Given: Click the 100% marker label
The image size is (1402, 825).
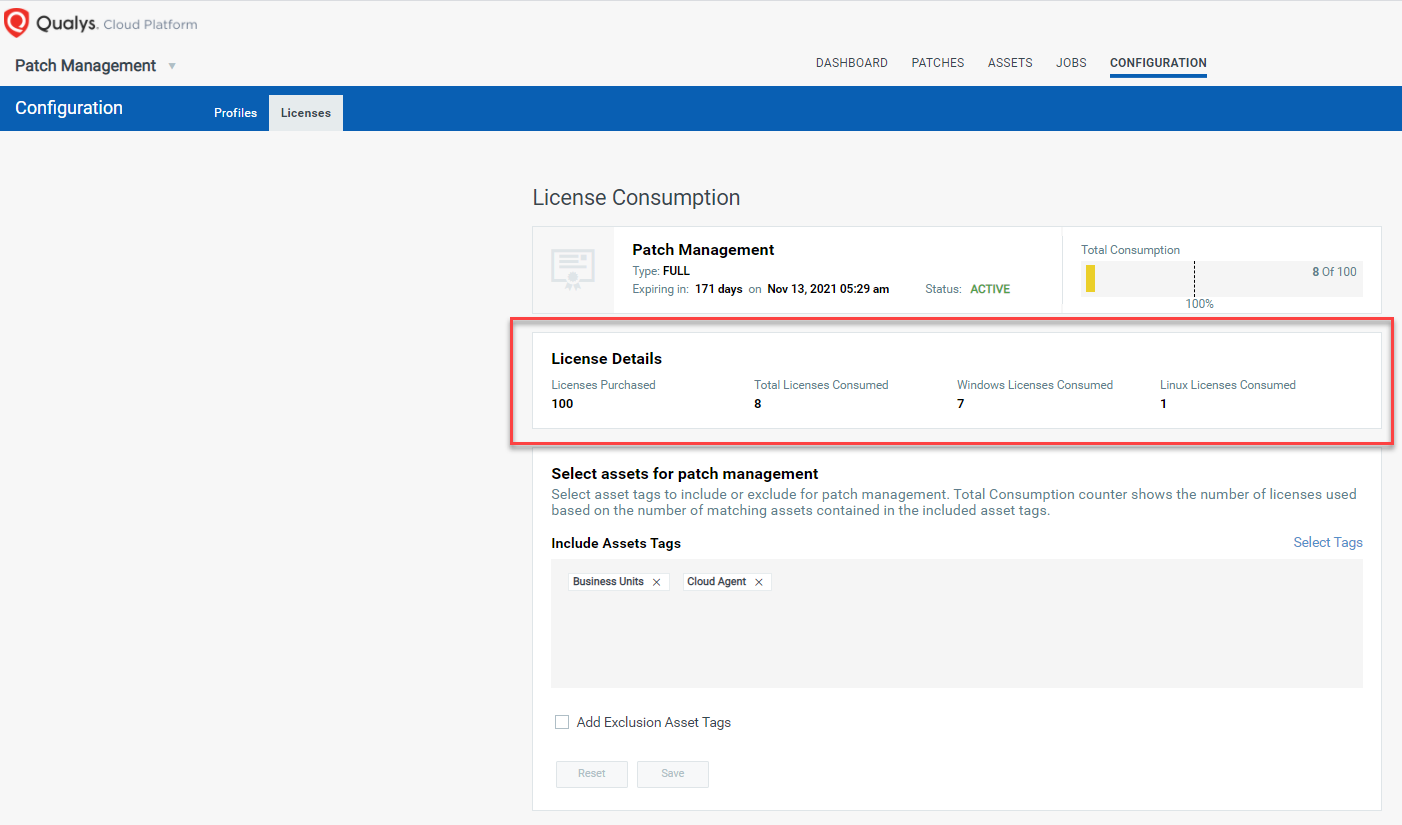Looking at the screenshot, I should (x=1199, y=304).
